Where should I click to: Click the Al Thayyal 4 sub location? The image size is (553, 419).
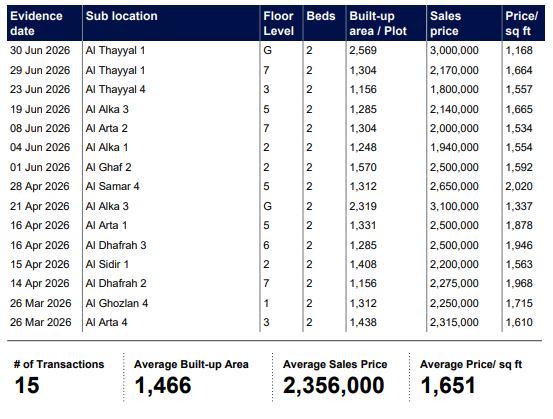[115, 89]
